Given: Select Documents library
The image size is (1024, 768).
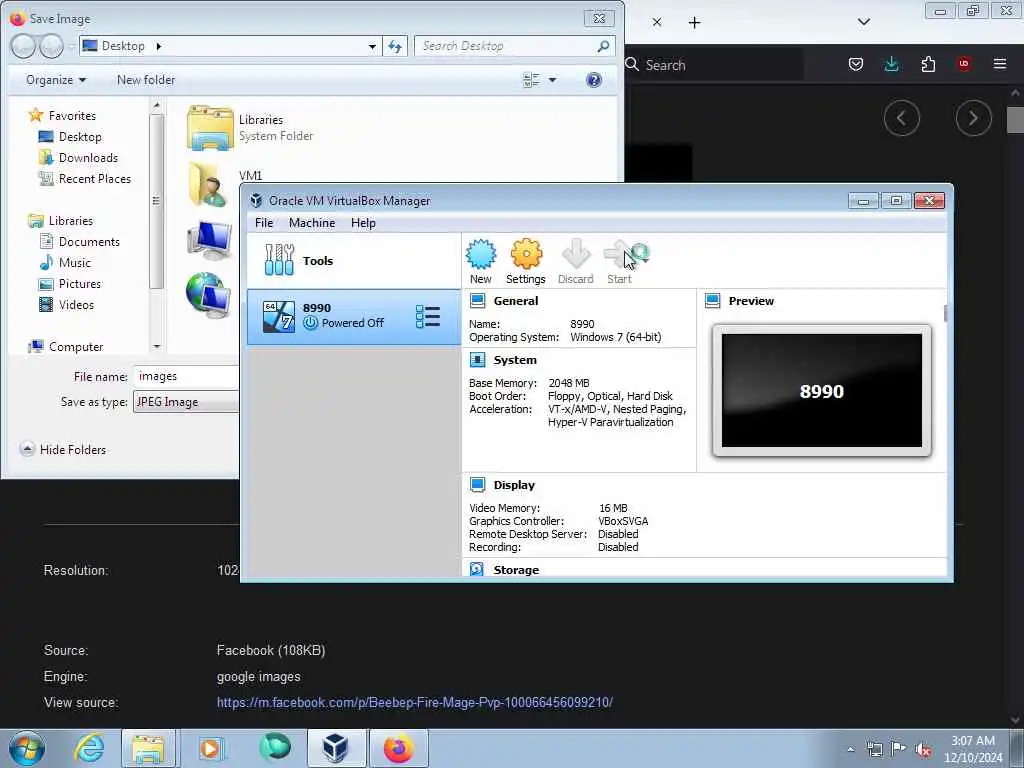Looking at the screenshot, I should click(x=80, y=242).
